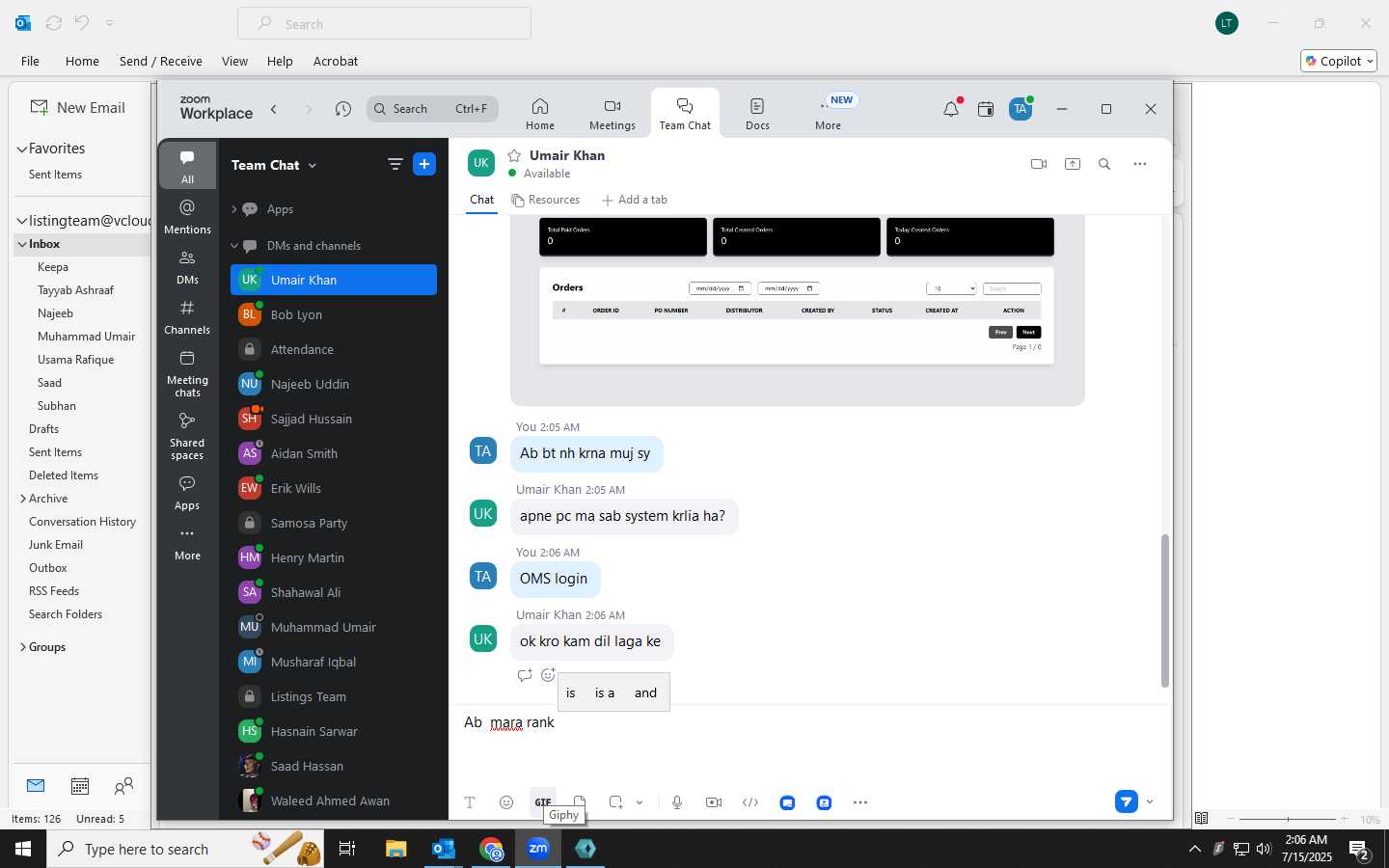Image resolution: width=1389 pixels, height=868 pixels.
Task: Collapse Favorites in the Outlook folder pane
Action: pyautogui.click(x=21, y=149)
